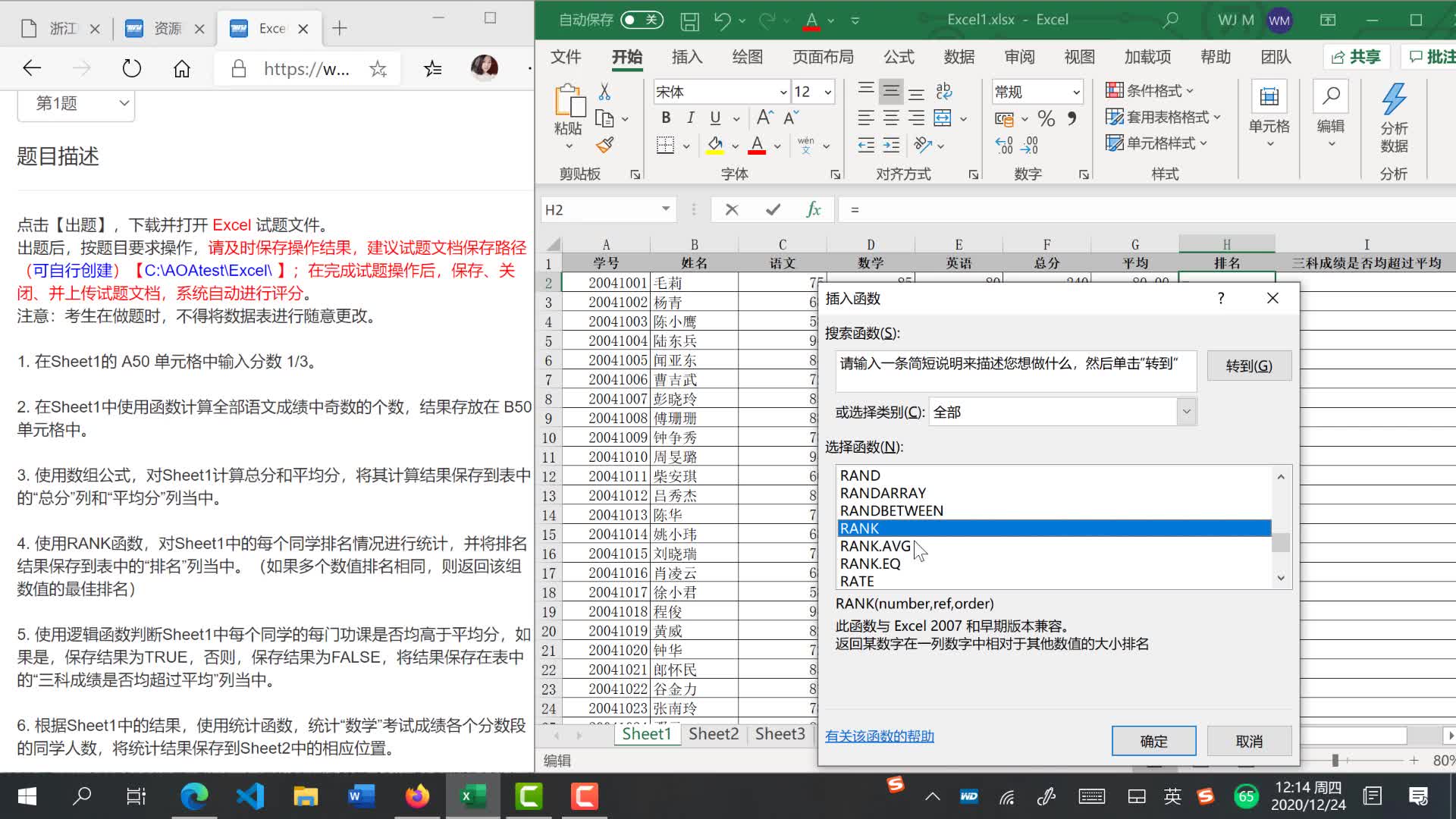
Task: Toggle underline formatting
Action: pyautogui.click(x=714, y=118)
